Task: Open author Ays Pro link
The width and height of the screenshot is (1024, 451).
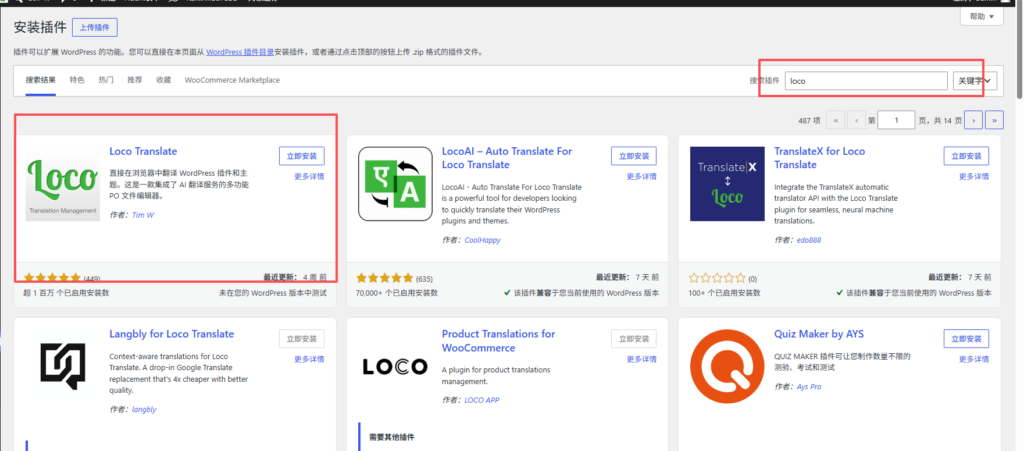Action: pos(808,387)
